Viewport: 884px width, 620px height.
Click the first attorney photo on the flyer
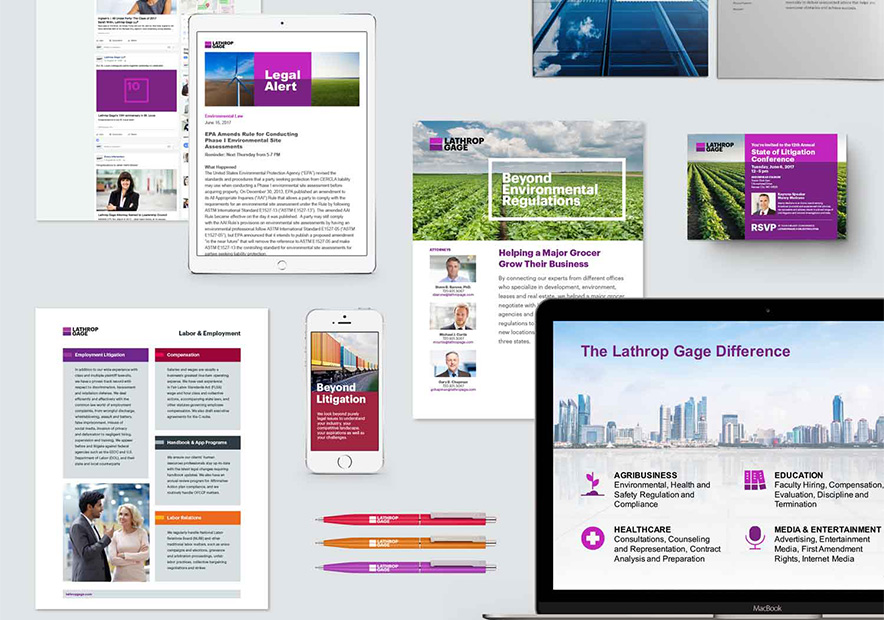453,269
